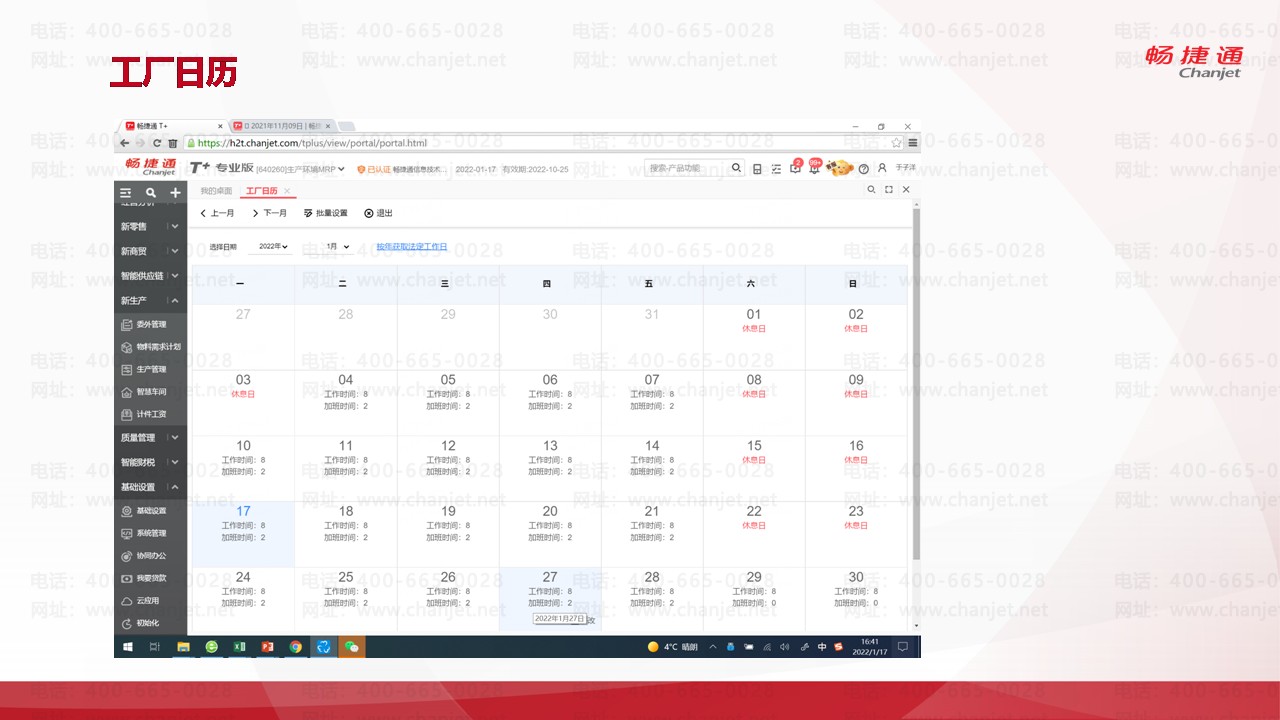The height and width of the screenshot is (720, 1280).
Task: Open 智慧车间 module
Action: [x=150, y=392]
